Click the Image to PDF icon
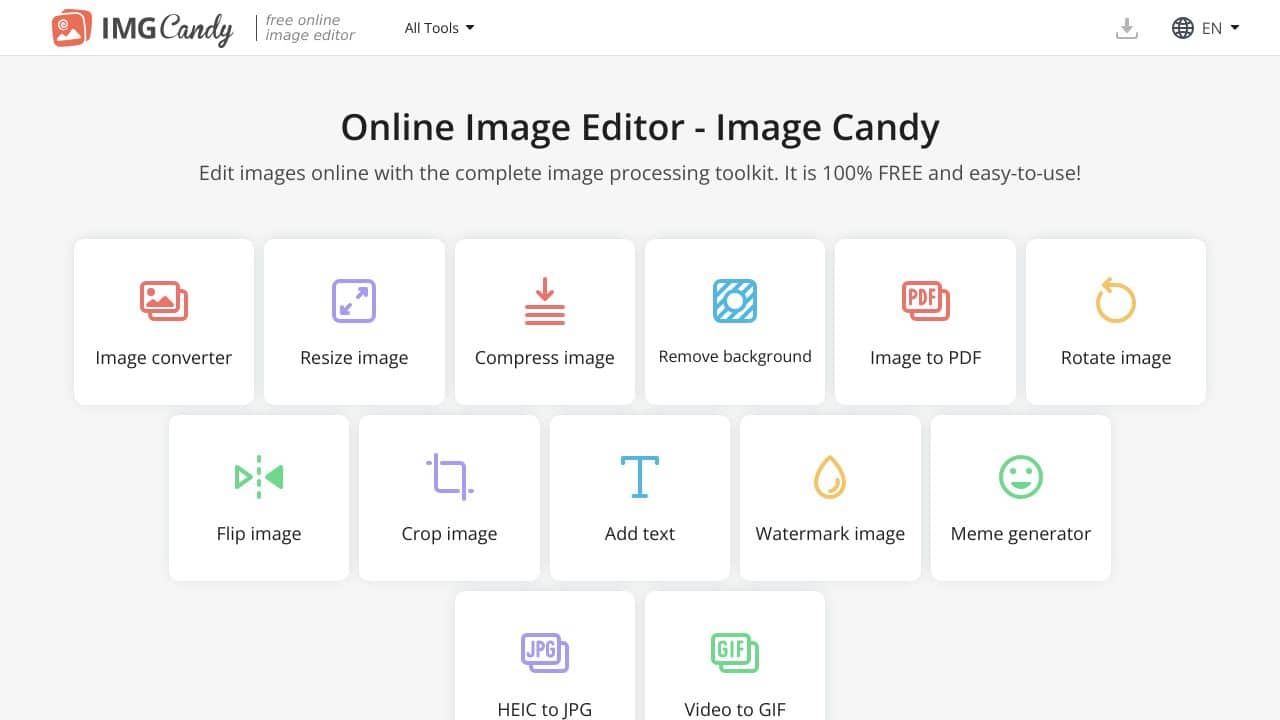Image resolution: width=1280 pixels, height=720 pixels. coord(926,301)
